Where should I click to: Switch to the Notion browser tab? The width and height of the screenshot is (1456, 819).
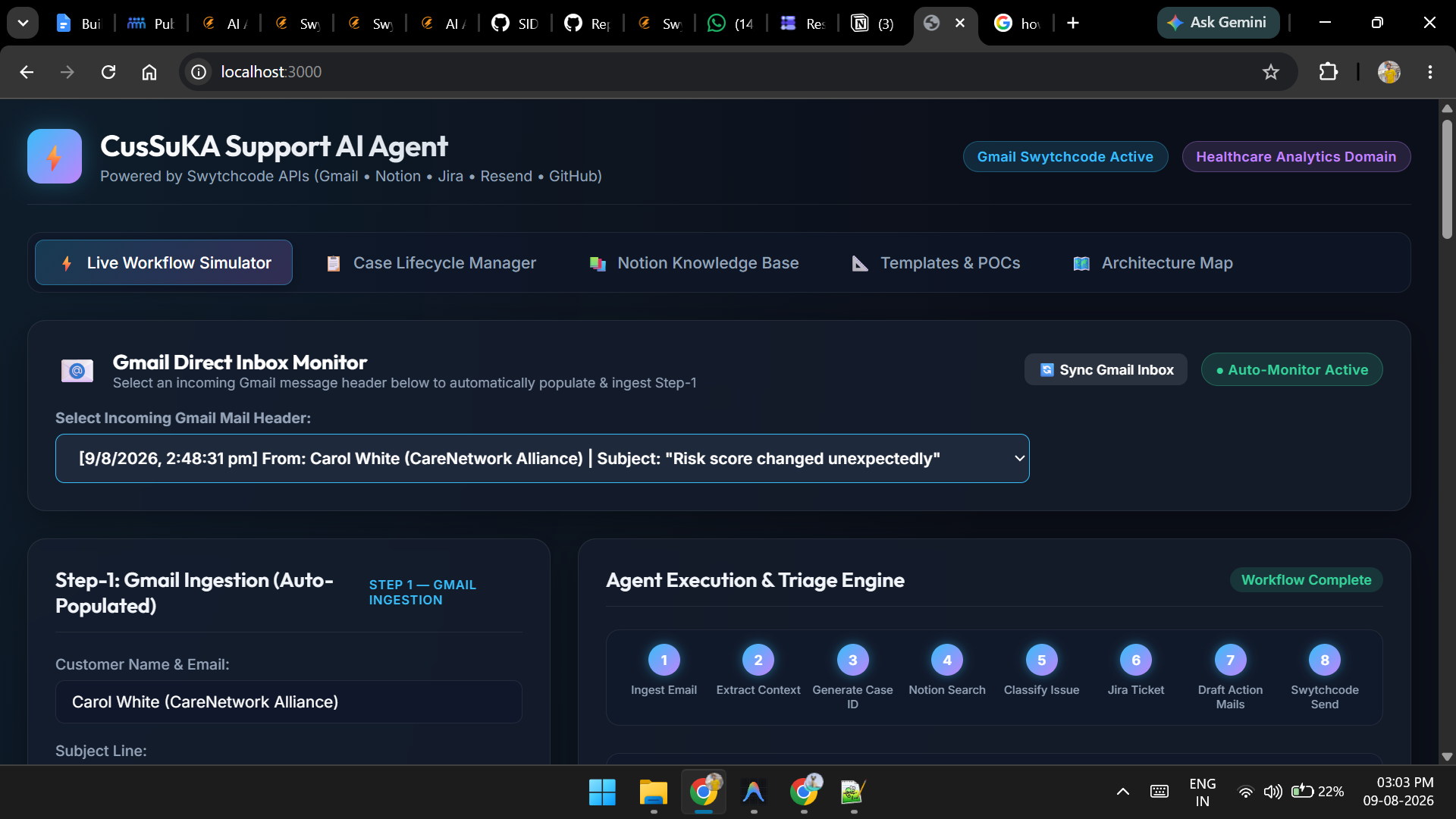coord(873,24)
